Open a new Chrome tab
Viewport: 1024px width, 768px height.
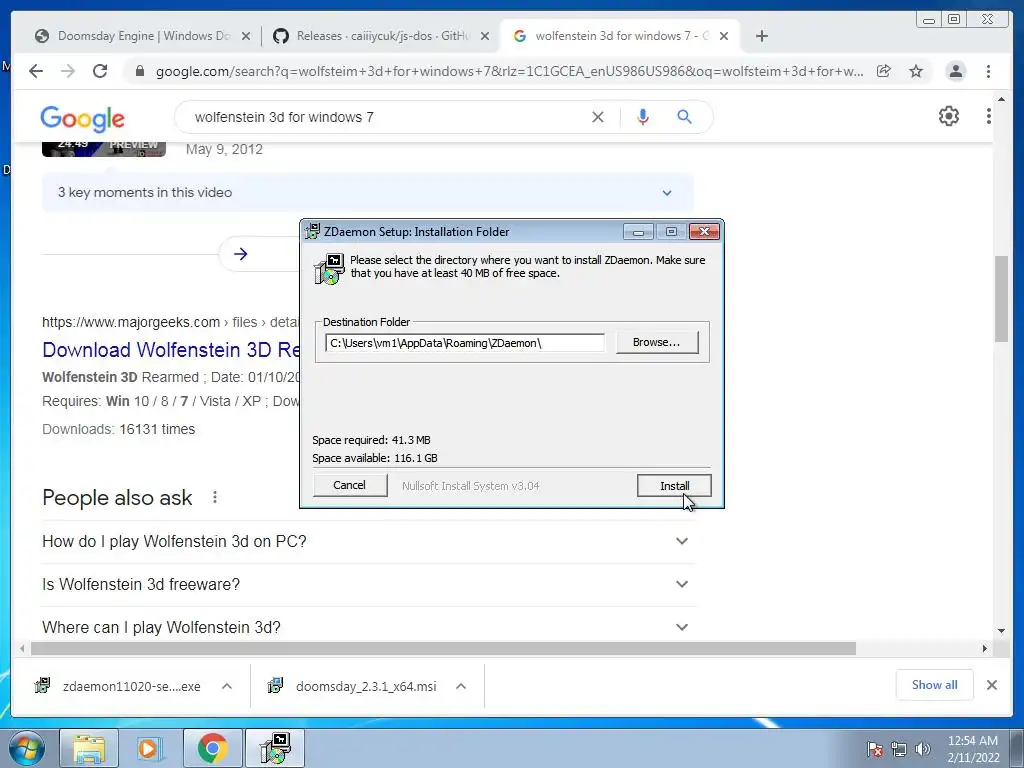pos(761,36)
